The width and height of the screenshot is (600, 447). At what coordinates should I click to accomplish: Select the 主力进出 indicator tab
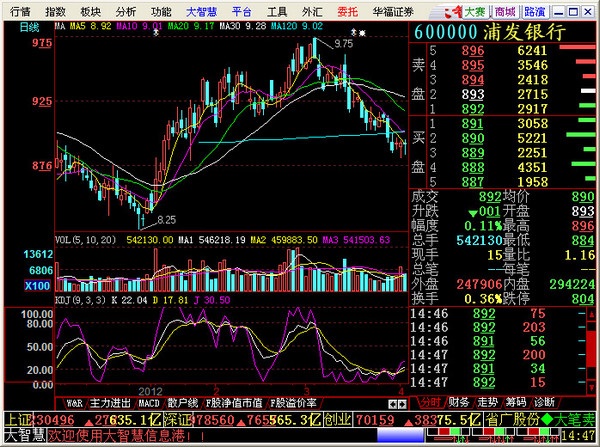(x=110, y=400)
